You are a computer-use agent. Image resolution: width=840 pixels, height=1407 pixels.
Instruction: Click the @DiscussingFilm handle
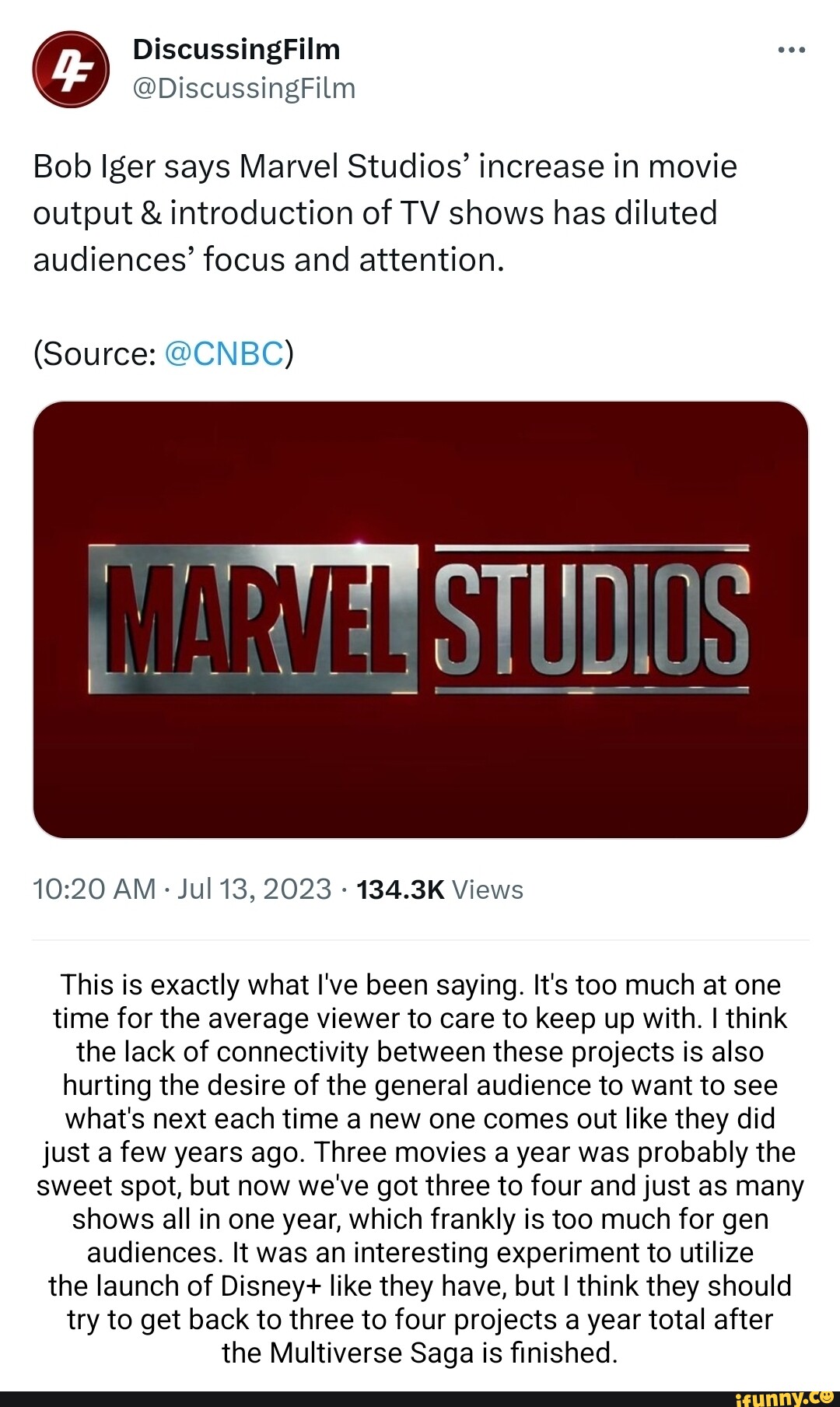(x=244, y=89)
